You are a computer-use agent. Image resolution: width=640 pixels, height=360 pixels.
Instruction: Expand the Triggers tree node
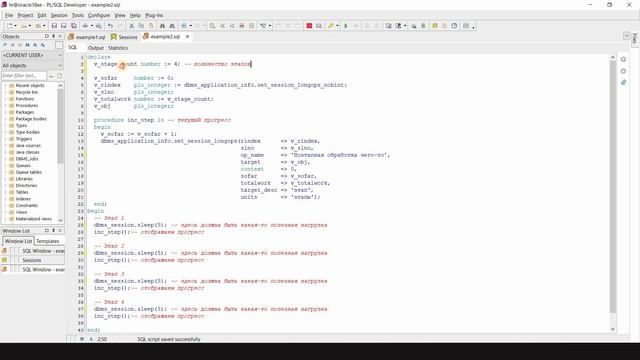click(x=6, y=139)
